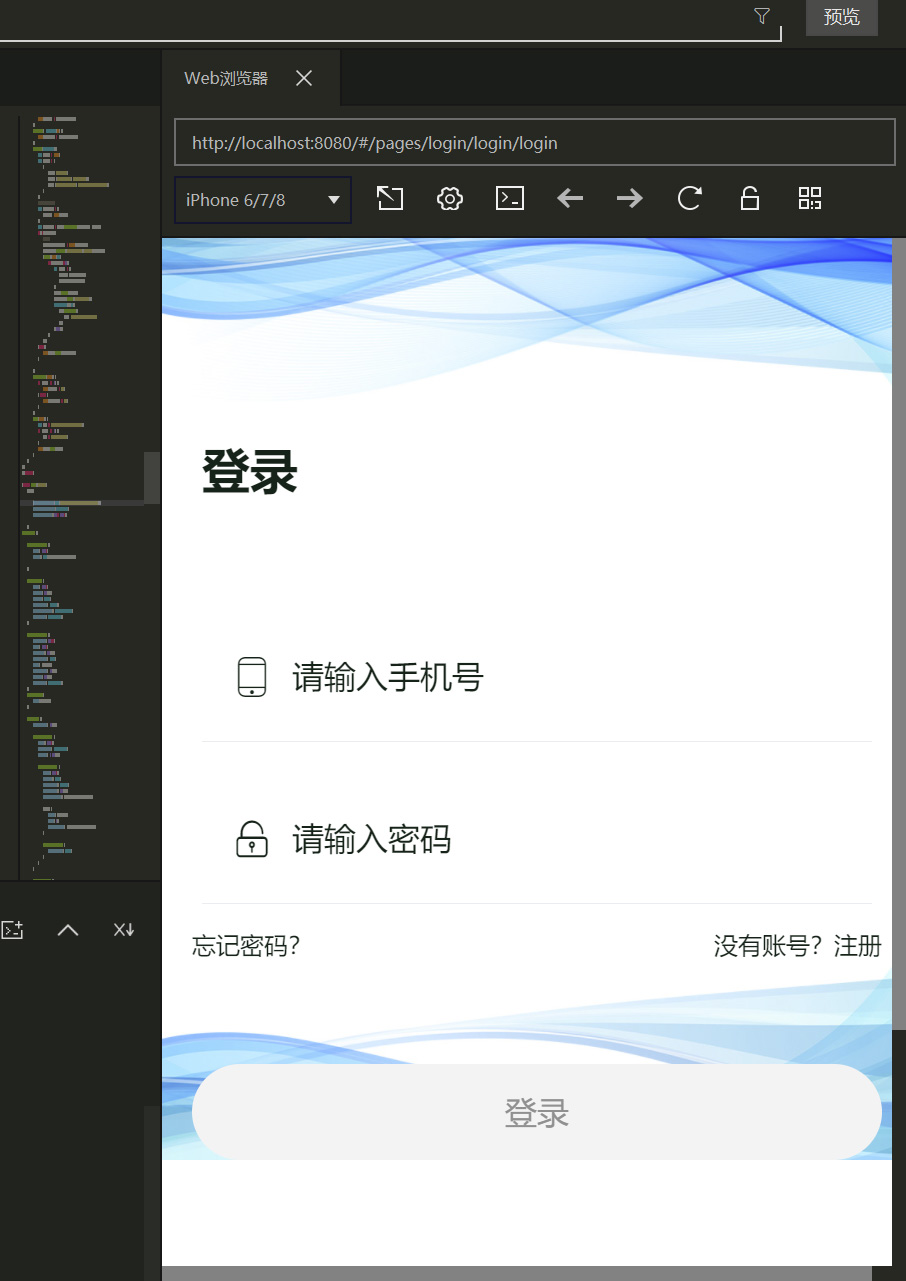Click the QR code icon
The height and width of the screenshot is (1281, 906).
coord(810,198)
